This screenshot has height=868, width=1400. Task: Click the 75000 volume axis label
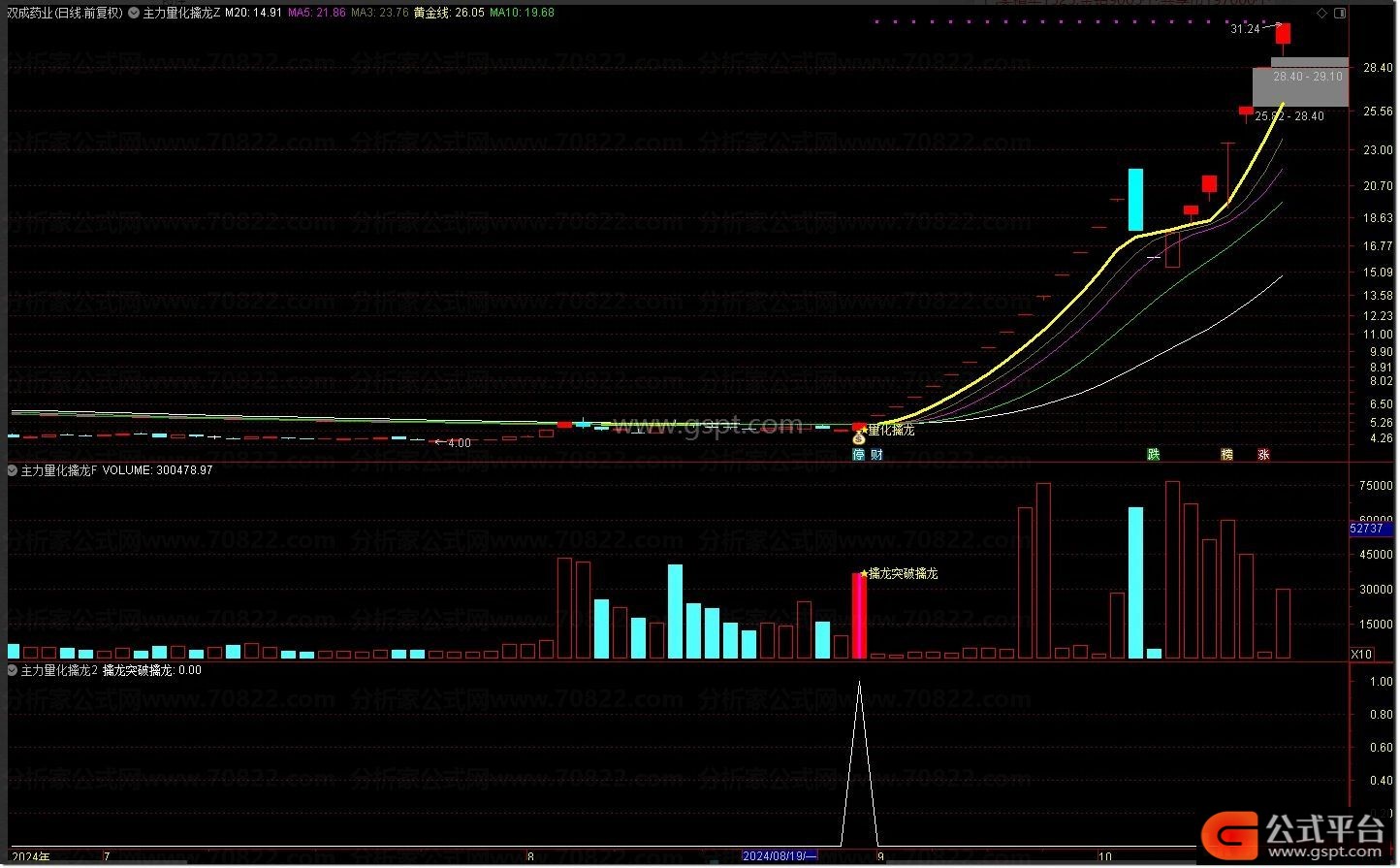1376,486
